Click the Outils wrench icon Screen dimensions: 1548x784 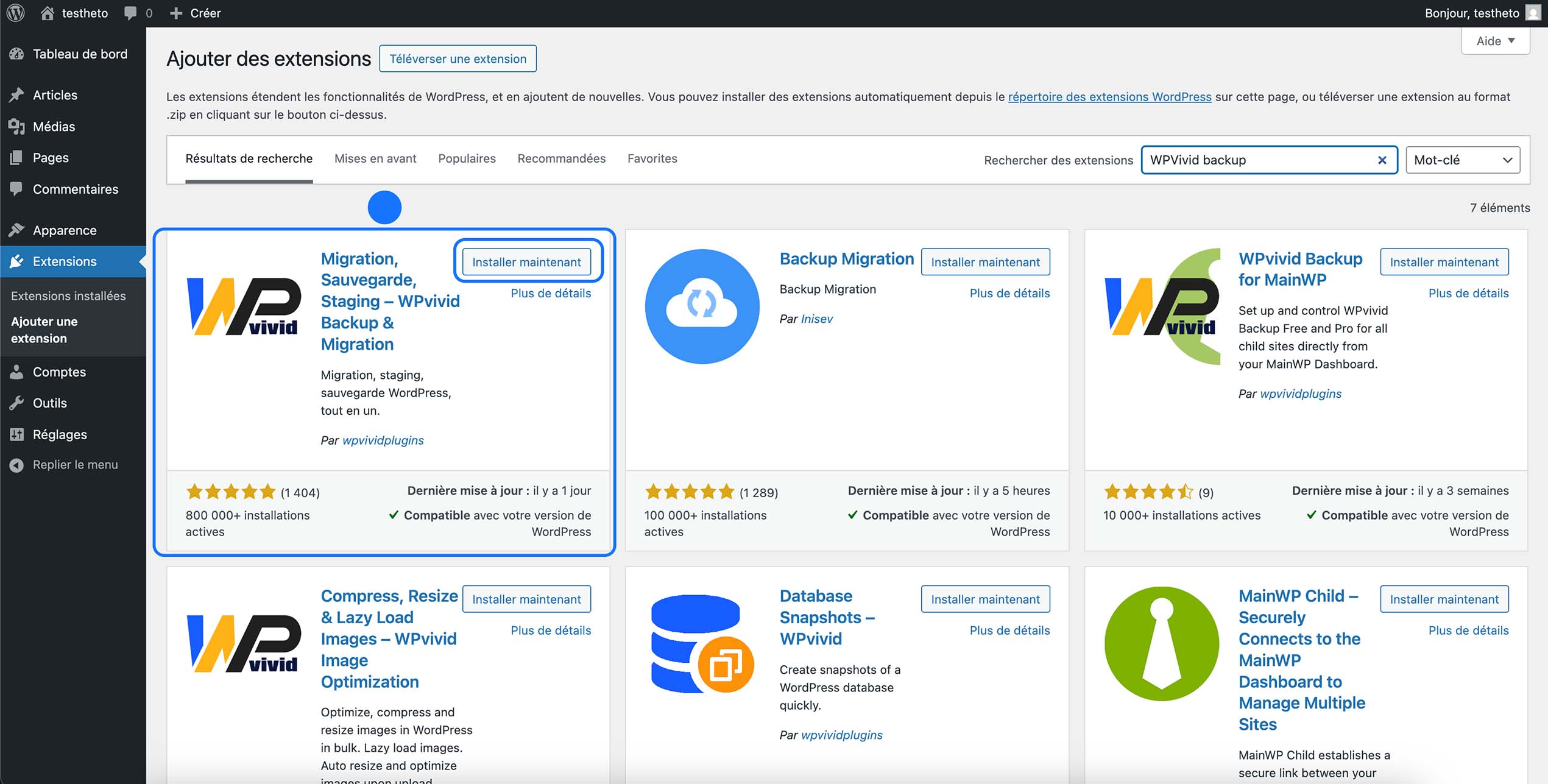[x=17, y=403]
